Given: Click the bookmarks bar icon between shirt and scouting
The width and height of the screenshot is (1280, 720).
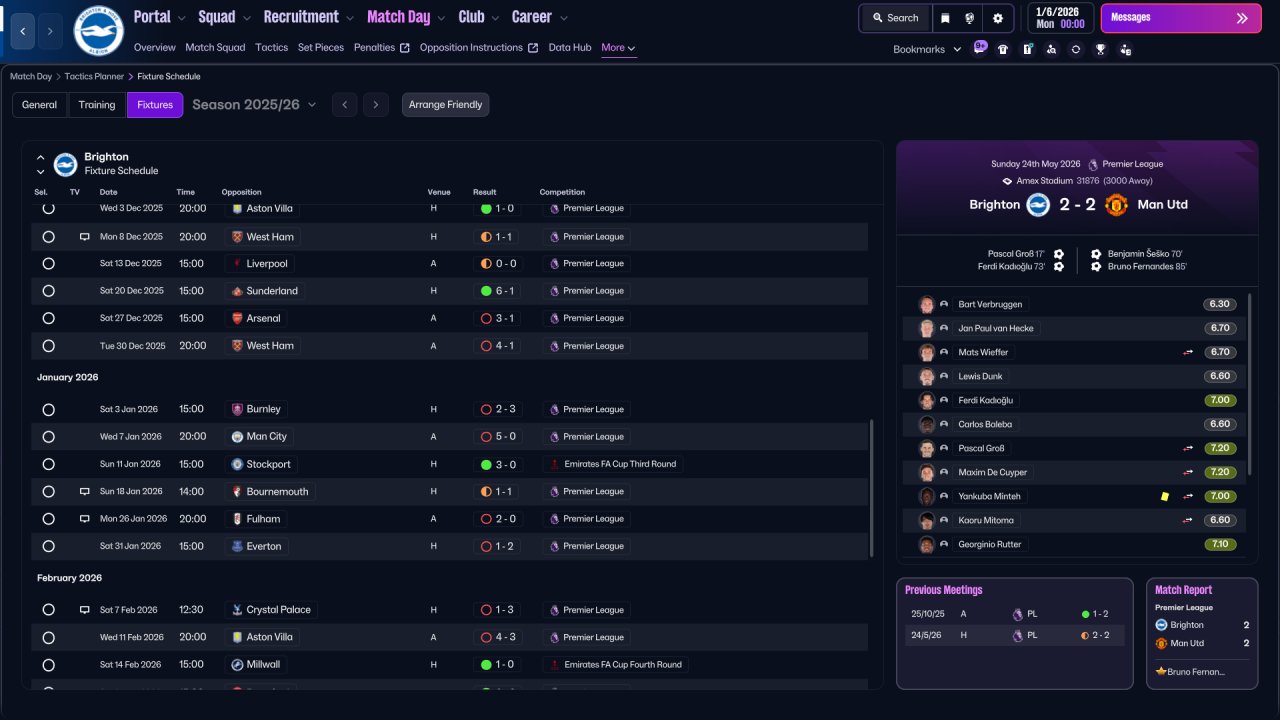Looking at the screenshot, I should click(1027, 49).
